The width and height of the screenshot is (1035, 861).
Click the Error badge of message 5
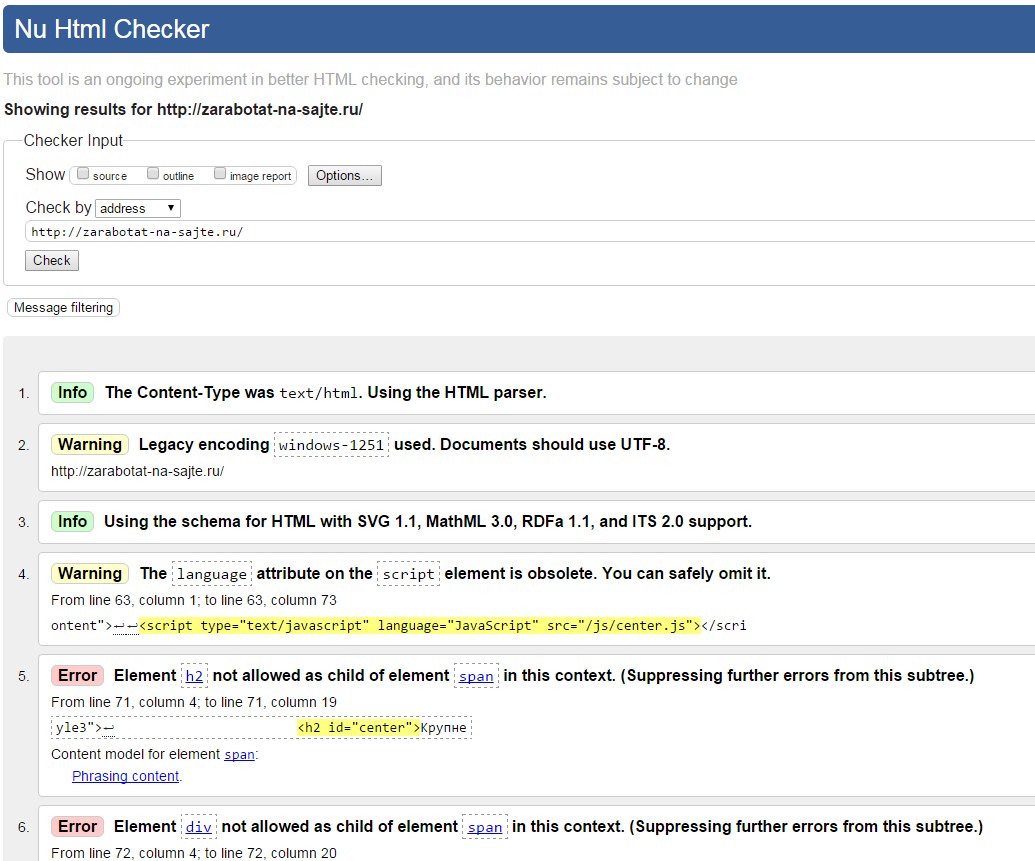point(78,675)
